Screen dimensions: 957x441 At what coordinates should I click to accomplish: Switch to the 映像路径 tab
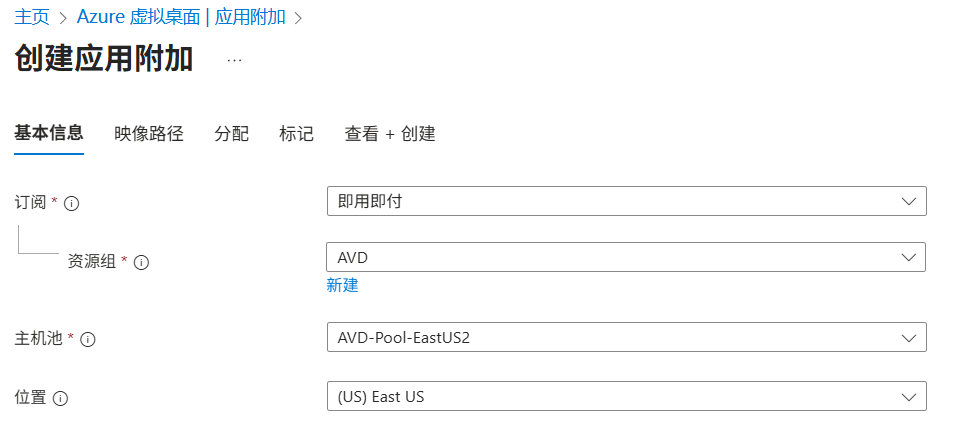coord(149,134)
